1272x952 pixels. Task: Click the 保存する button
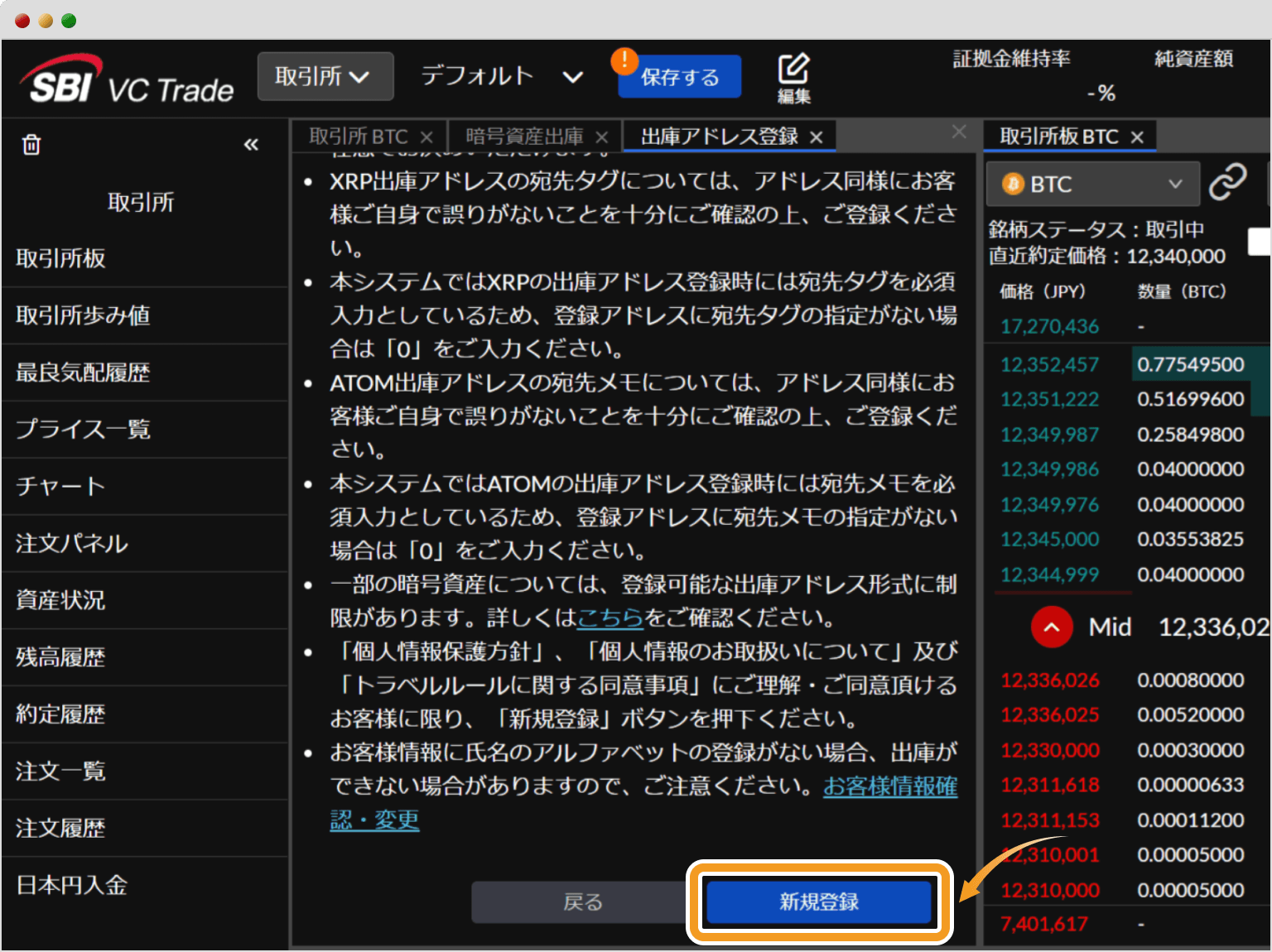(679, 77)
